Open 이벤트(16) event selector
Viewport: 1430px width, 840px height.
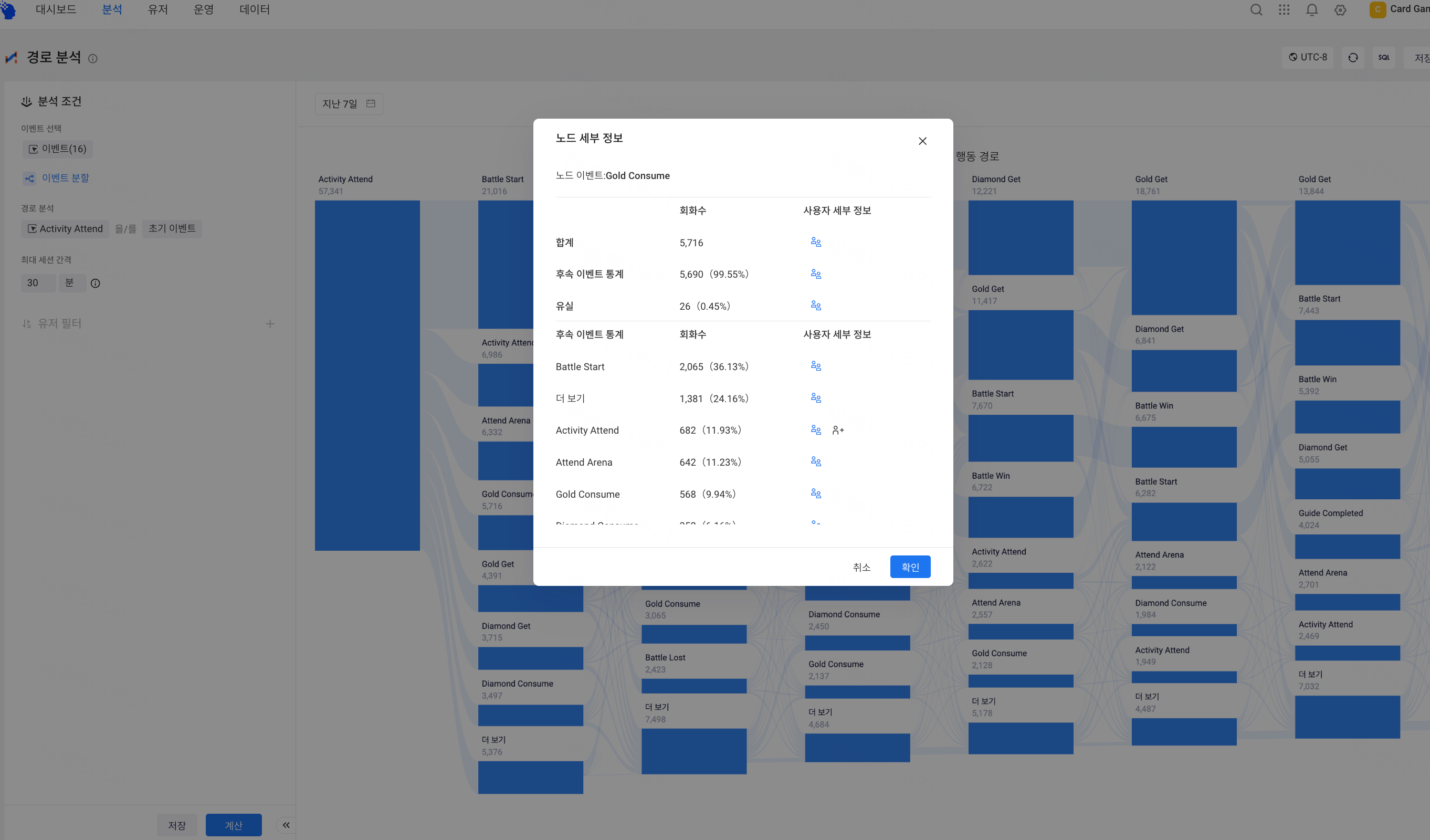coord(58,149)
